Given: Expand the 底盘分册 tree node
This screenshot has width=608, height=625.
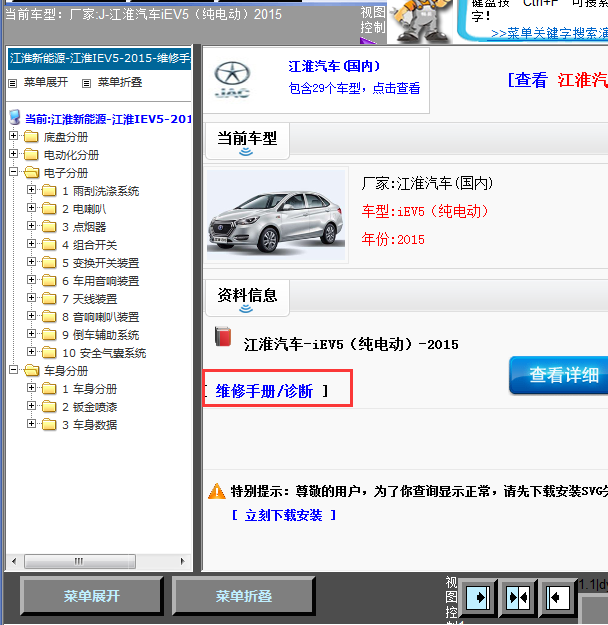Looking at the screenshot, I should click(x=13, y=136).
